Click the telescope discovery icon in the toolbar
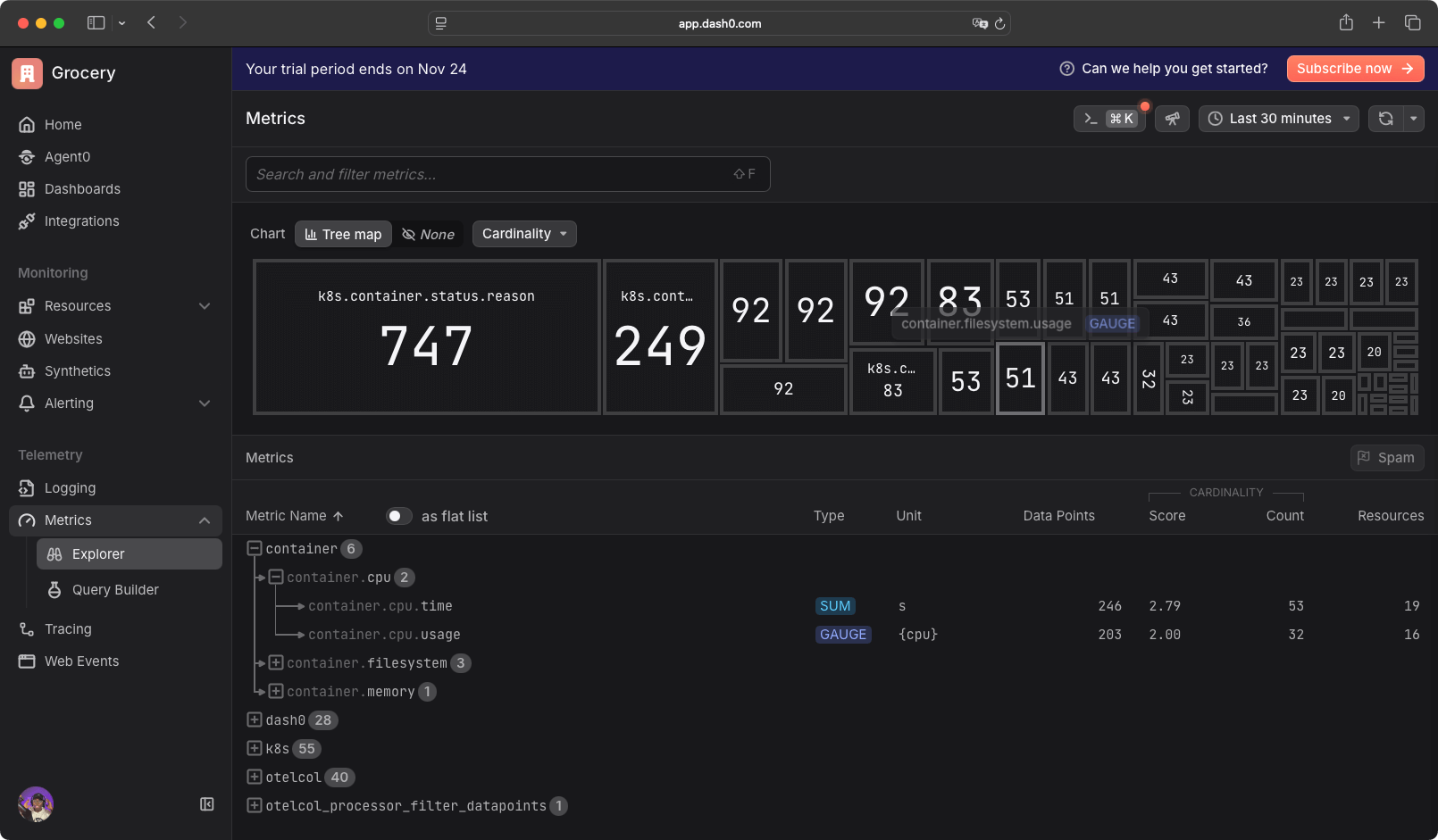Screen dimensions: 1438x840 [x=1172, y=118]
